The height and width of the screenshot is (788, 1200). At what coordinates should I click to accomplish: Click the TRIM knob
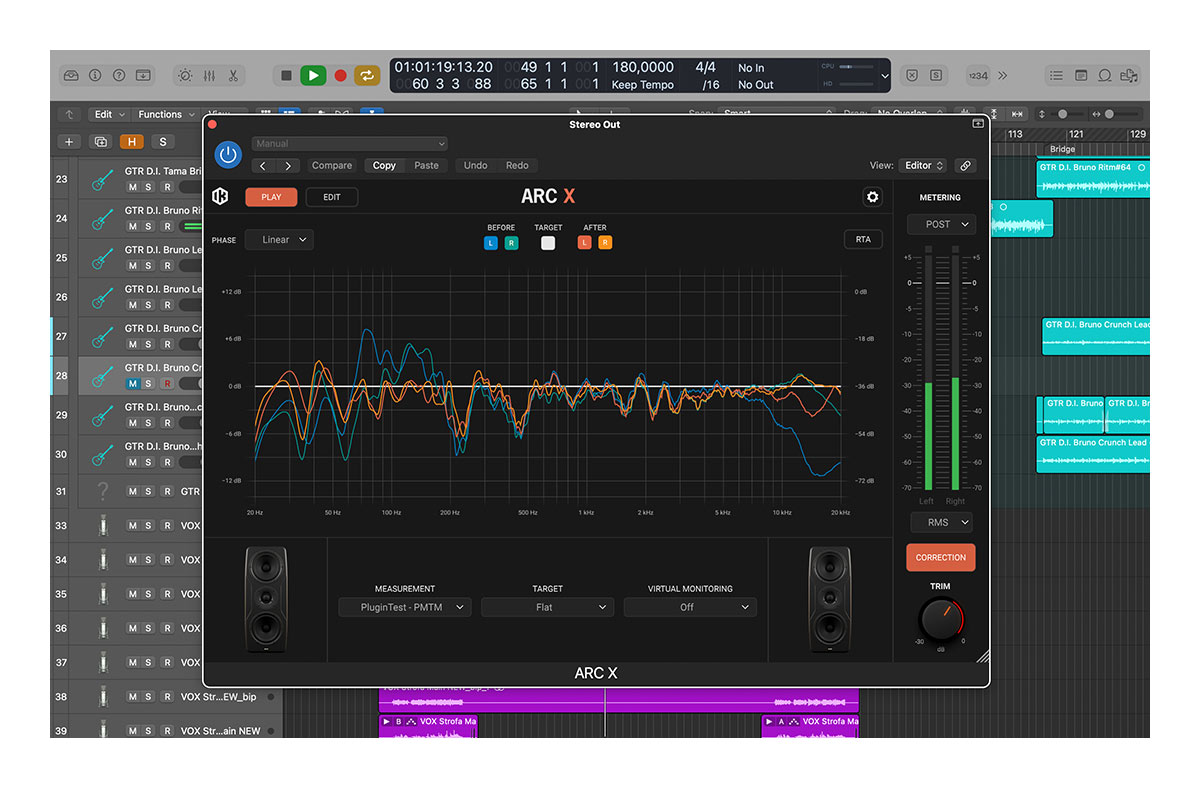click(x=940, y=620)
